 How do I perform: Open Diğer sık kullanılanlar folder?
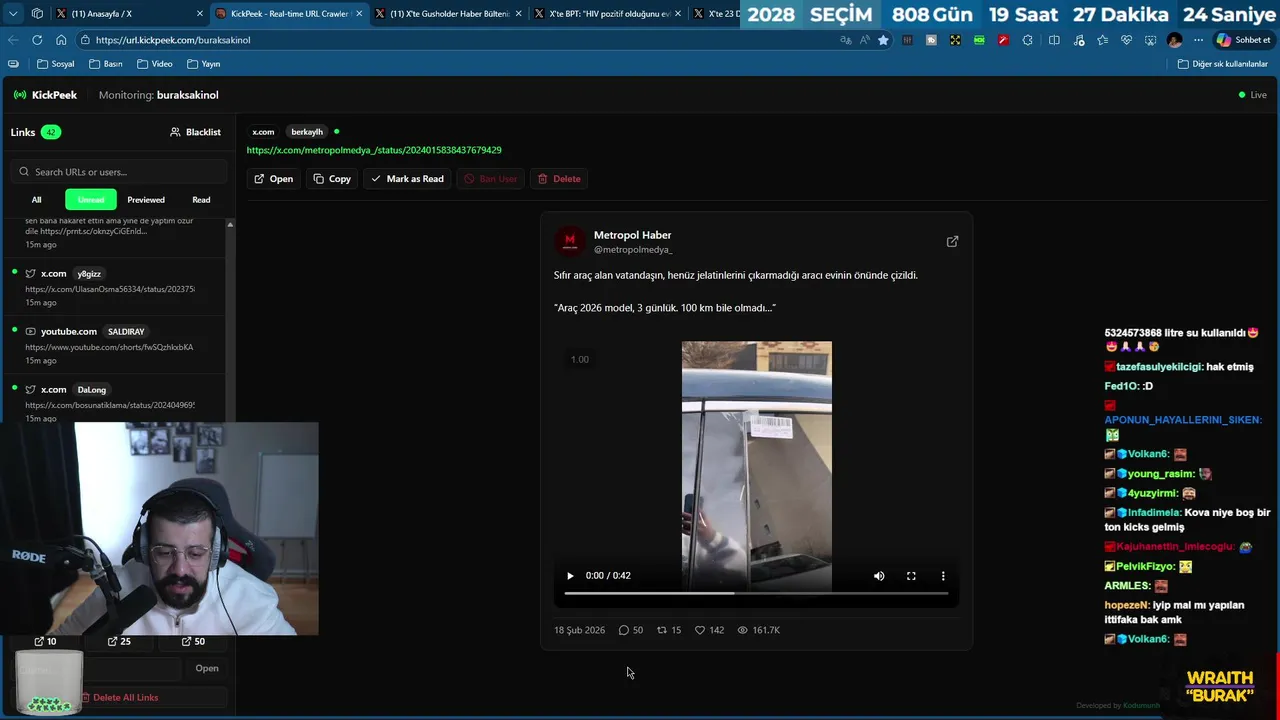point(1223,64)
